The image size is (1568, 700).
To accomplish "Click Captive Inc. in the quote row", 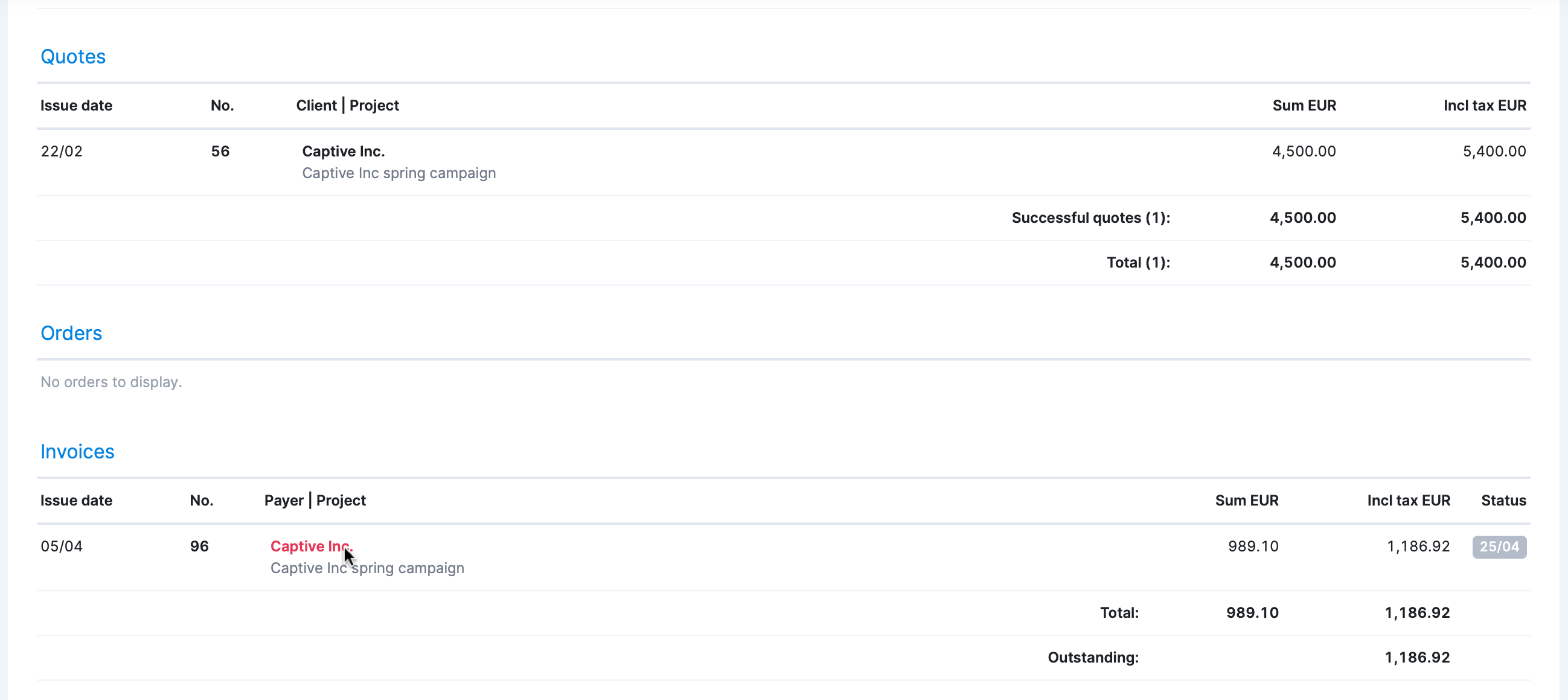I will [x=344, y=151].
